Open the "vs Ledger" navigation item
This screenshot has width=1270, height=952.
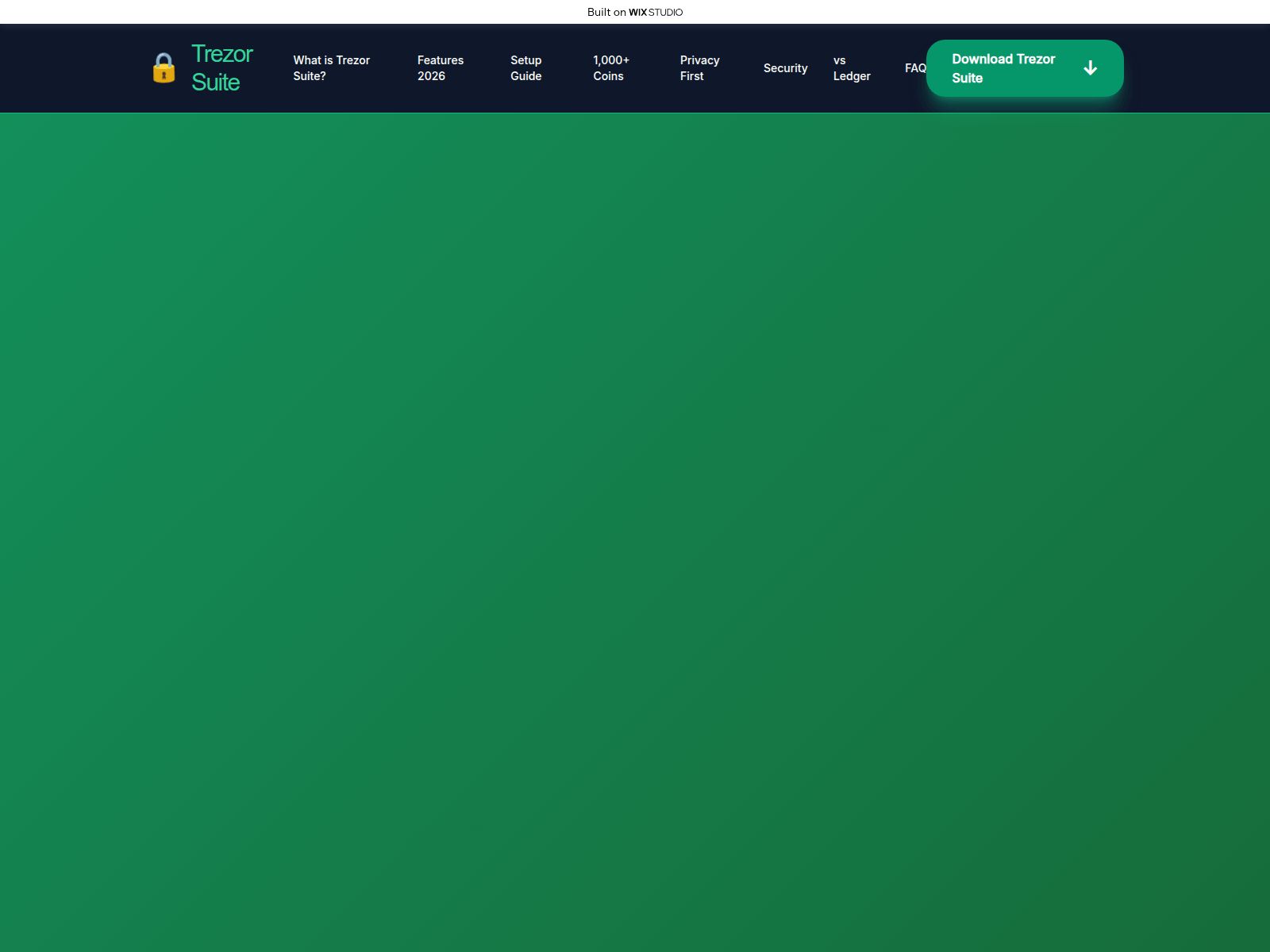[851, 68]
